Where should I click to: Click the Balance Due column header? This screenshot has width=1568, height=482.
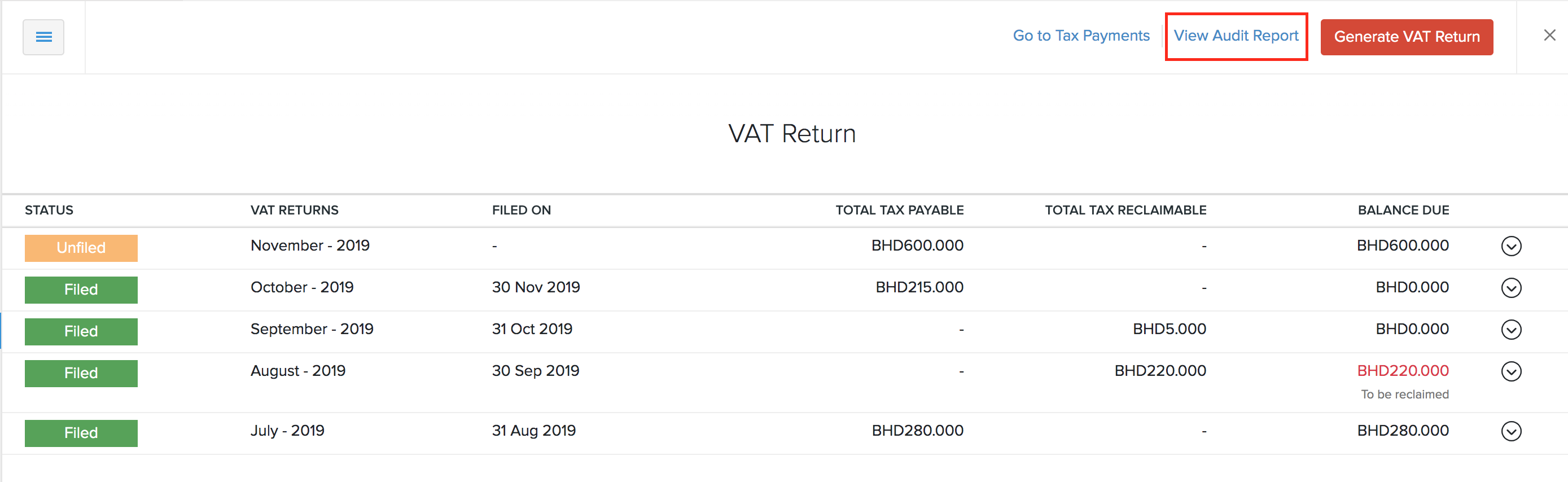click(1403, 210)
